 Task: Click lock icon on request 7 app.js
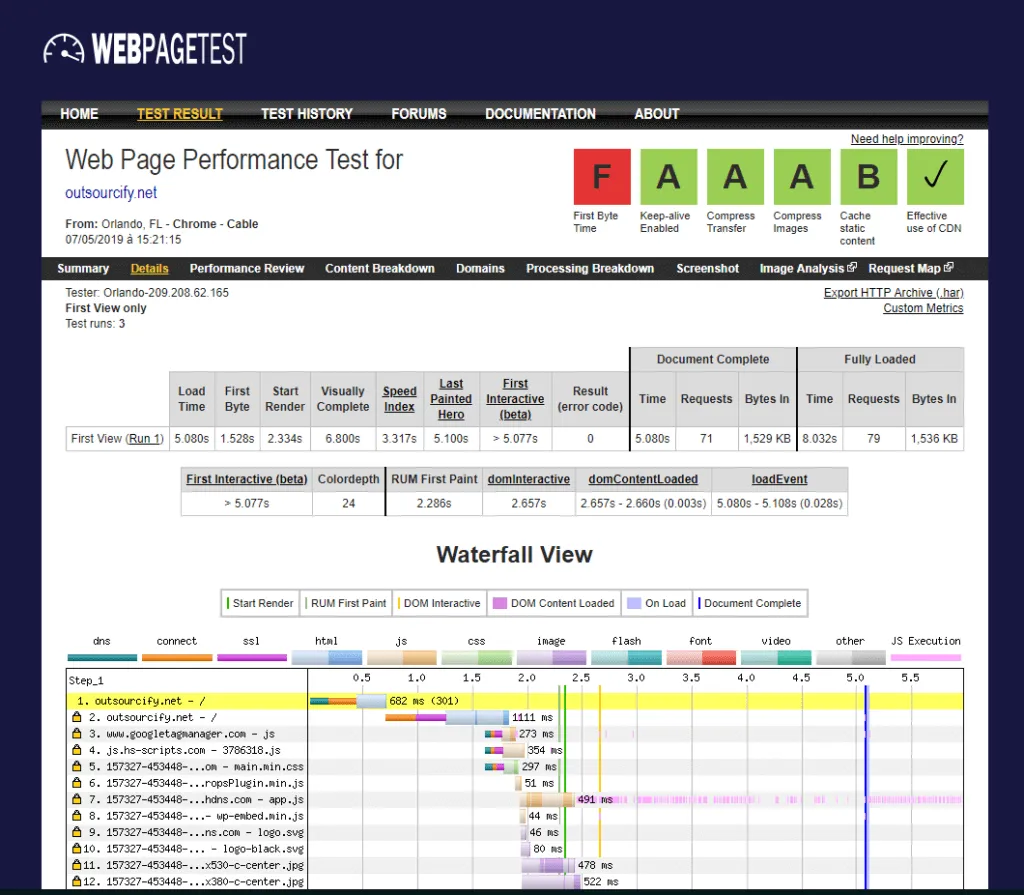tap(76, 798)
